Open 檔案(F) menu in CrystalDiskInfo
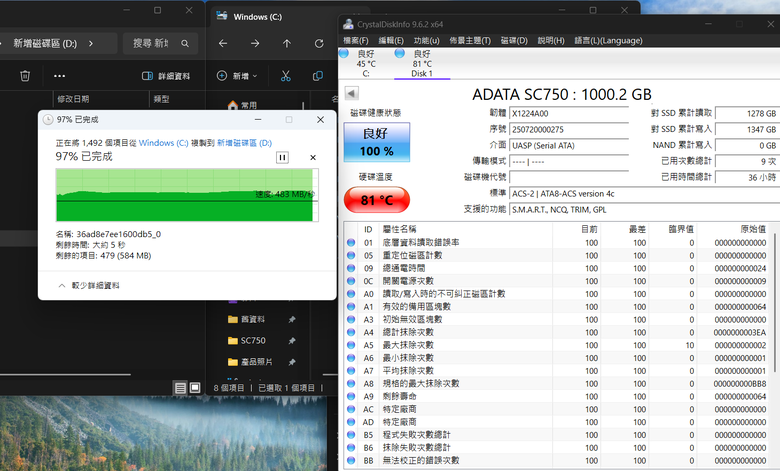Image resolution: width=780 pixels, height=471 pixels. [x=356, y=41]
